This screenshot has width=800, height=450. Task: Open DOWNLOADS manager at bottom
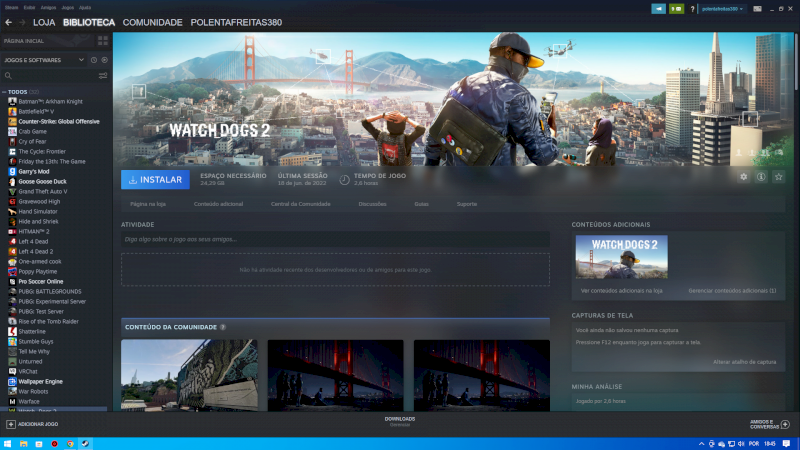400,421
